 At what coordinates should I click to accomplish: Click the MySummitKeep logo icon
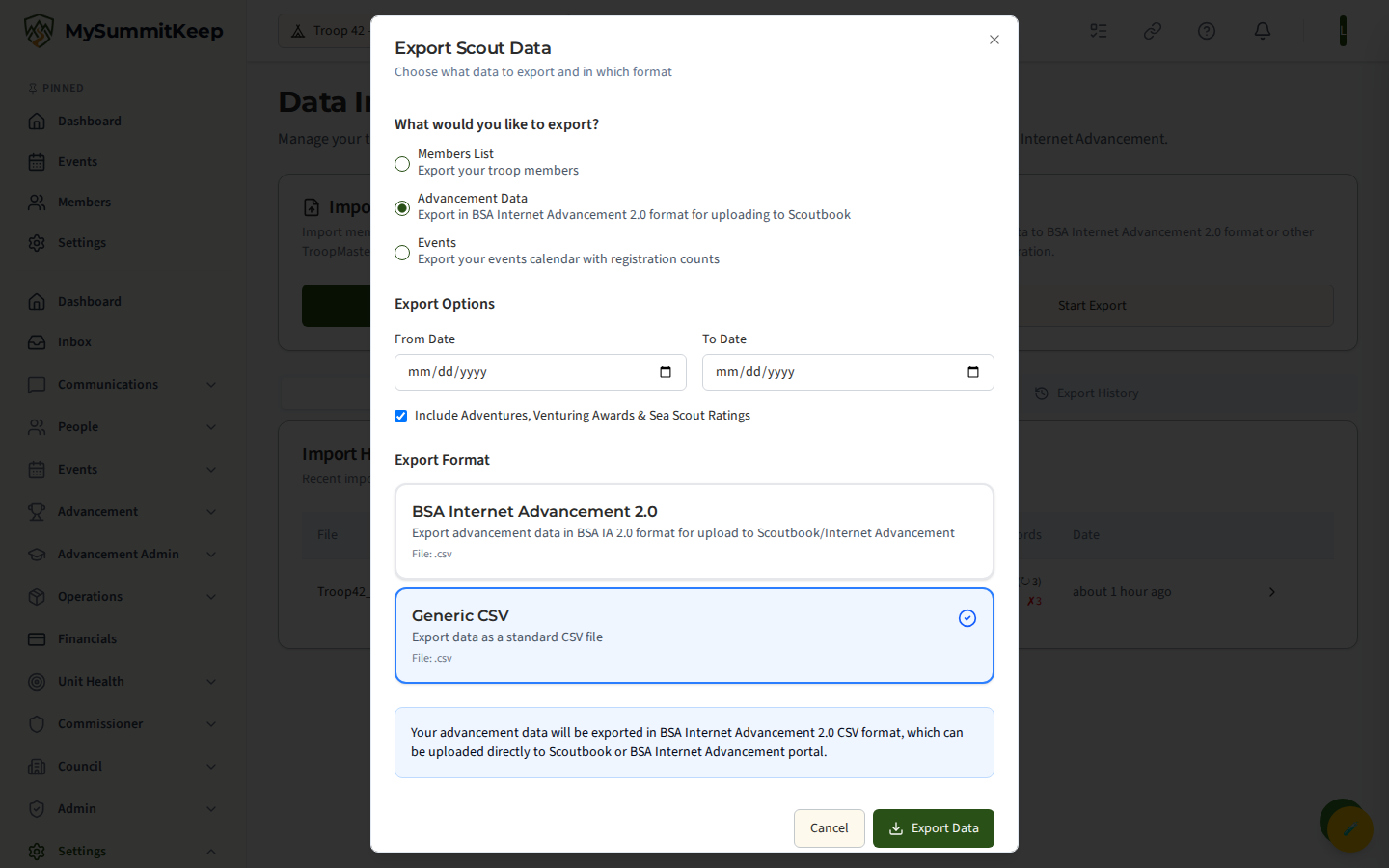pos(39,31)
